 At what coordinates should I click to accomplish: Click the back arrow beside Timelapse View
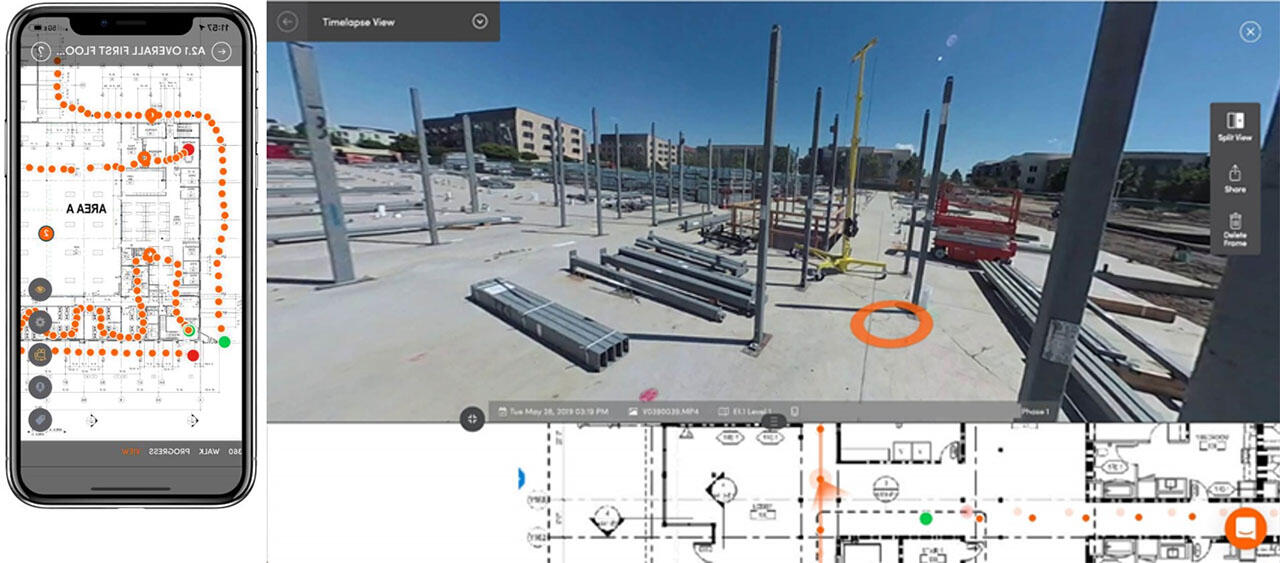click(288, 21)
